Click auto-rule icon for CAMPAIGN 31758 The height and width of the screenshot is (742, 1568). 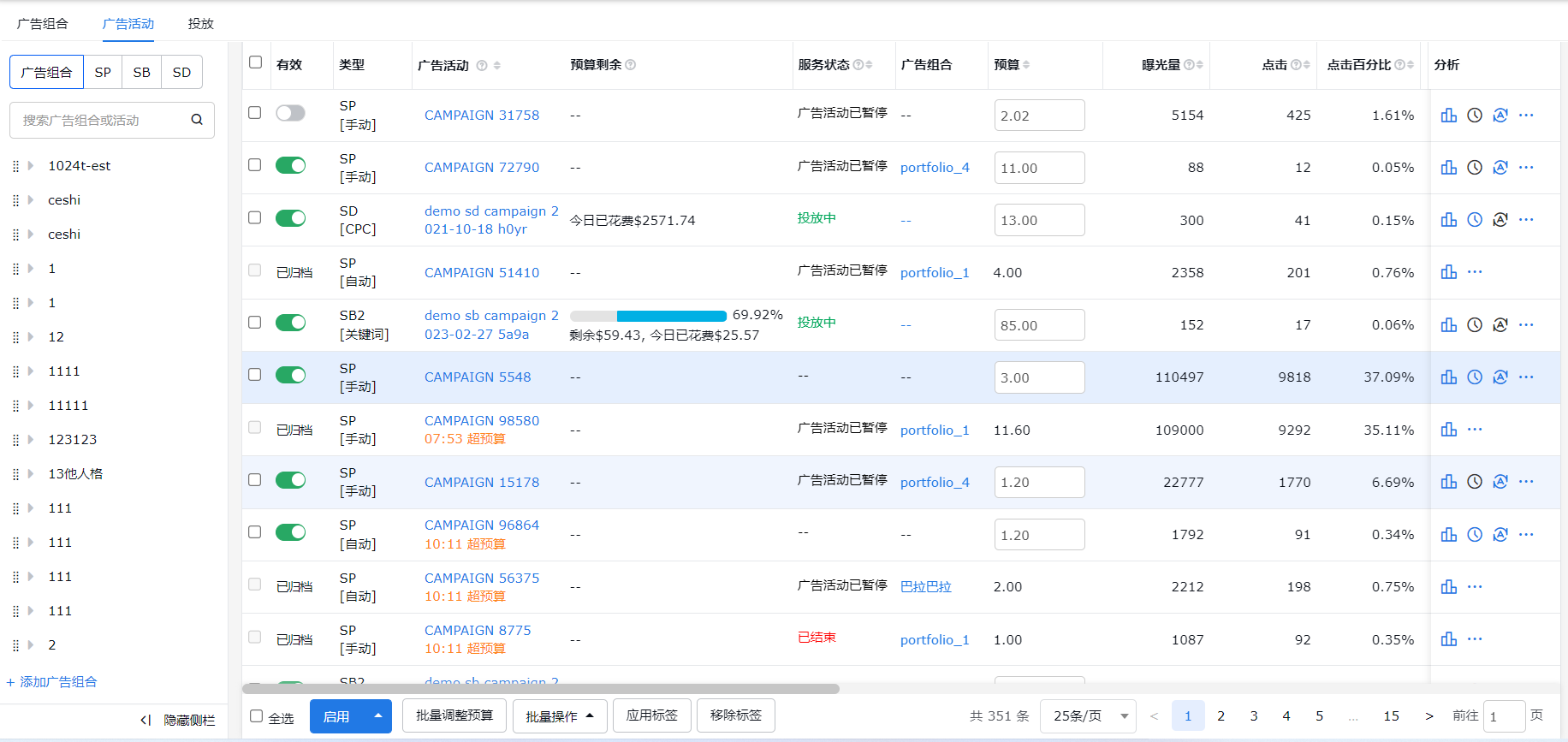click(x=1500, y=115)
